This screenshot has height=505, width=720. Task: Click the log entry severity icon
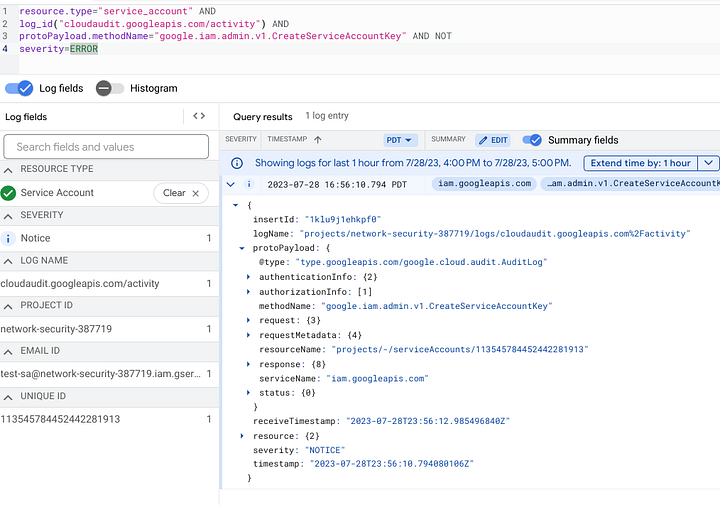(249, 184)
